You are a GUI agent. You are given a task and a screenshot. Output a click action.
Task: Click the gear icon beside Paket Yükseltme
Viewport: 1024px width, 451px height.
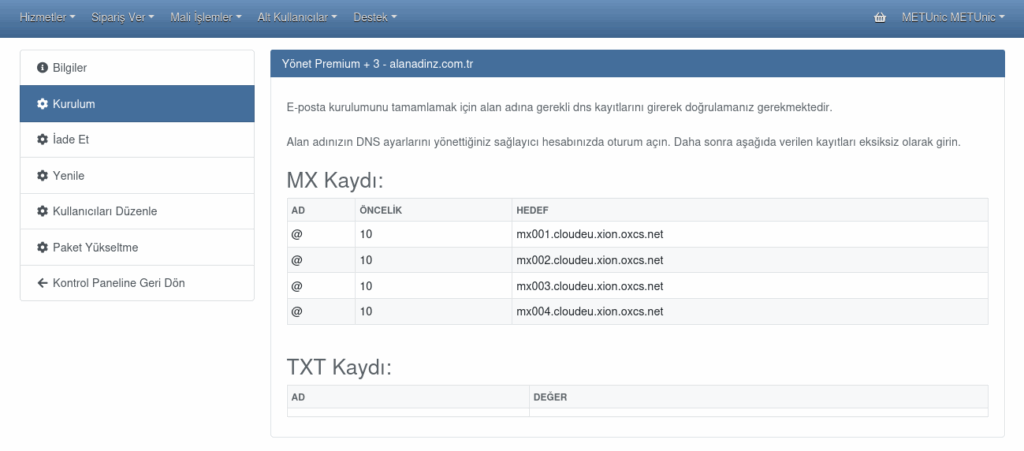[42, 247]
